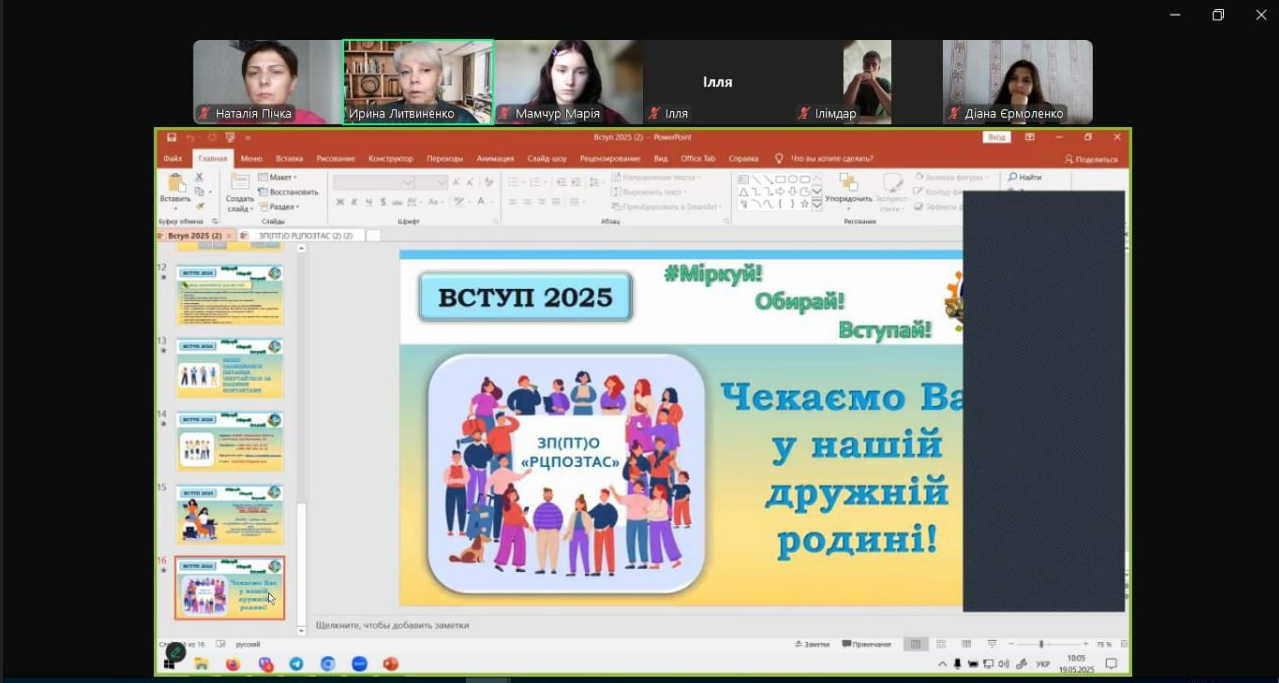Select slide 15 thumbnail
Viewport: 1279px width, 683px height.
point(230,515)
